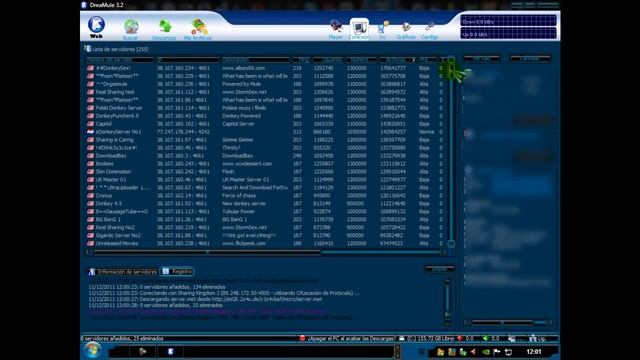The image size is (640, 360).
Task: Select the Donkey 4.5 server row
Action: 265,203
